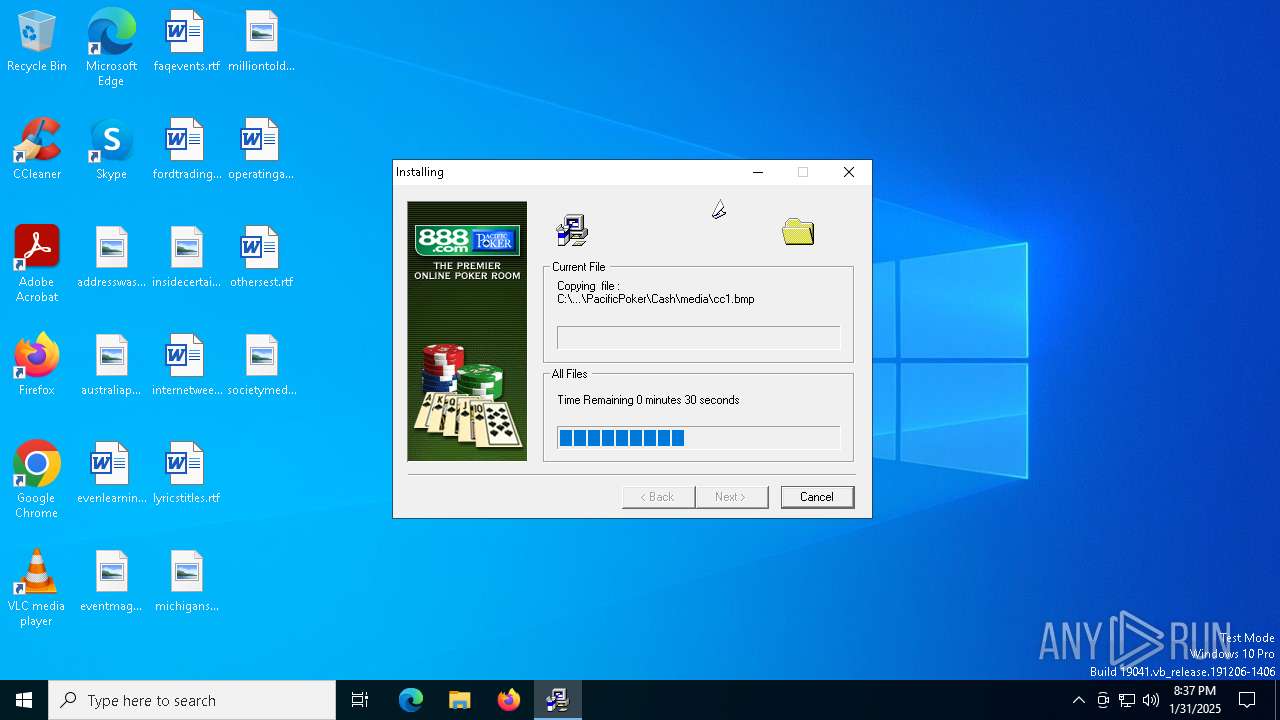Select australiap image file on desktop
This screenshot has height=720, width=1280.
[x=111, y=365]
